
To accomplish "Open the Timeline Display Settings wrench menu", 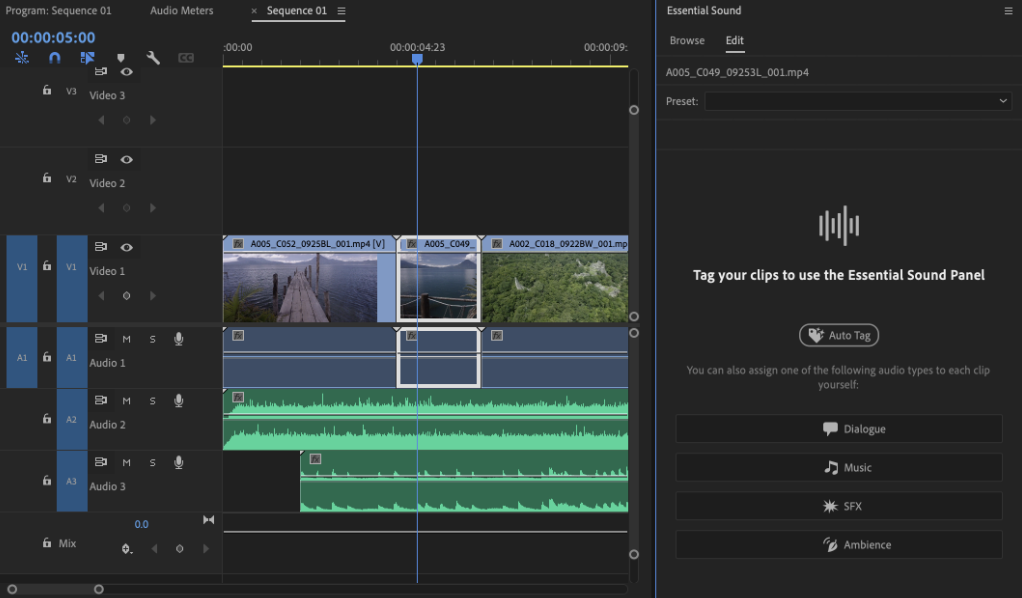I will pyautogui.click(x=153, y=58).
